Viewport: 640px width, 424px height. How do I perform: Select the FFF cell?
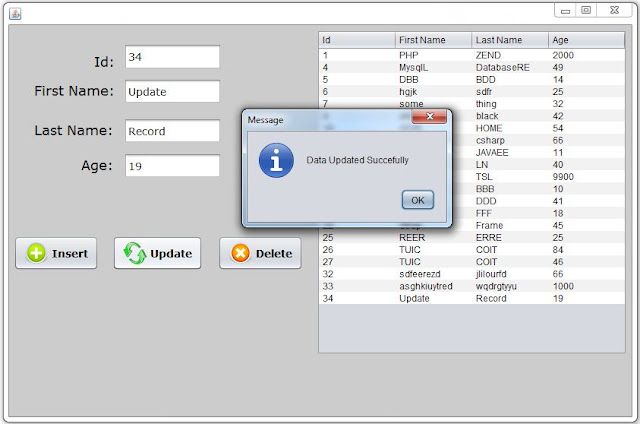[510, 213]
